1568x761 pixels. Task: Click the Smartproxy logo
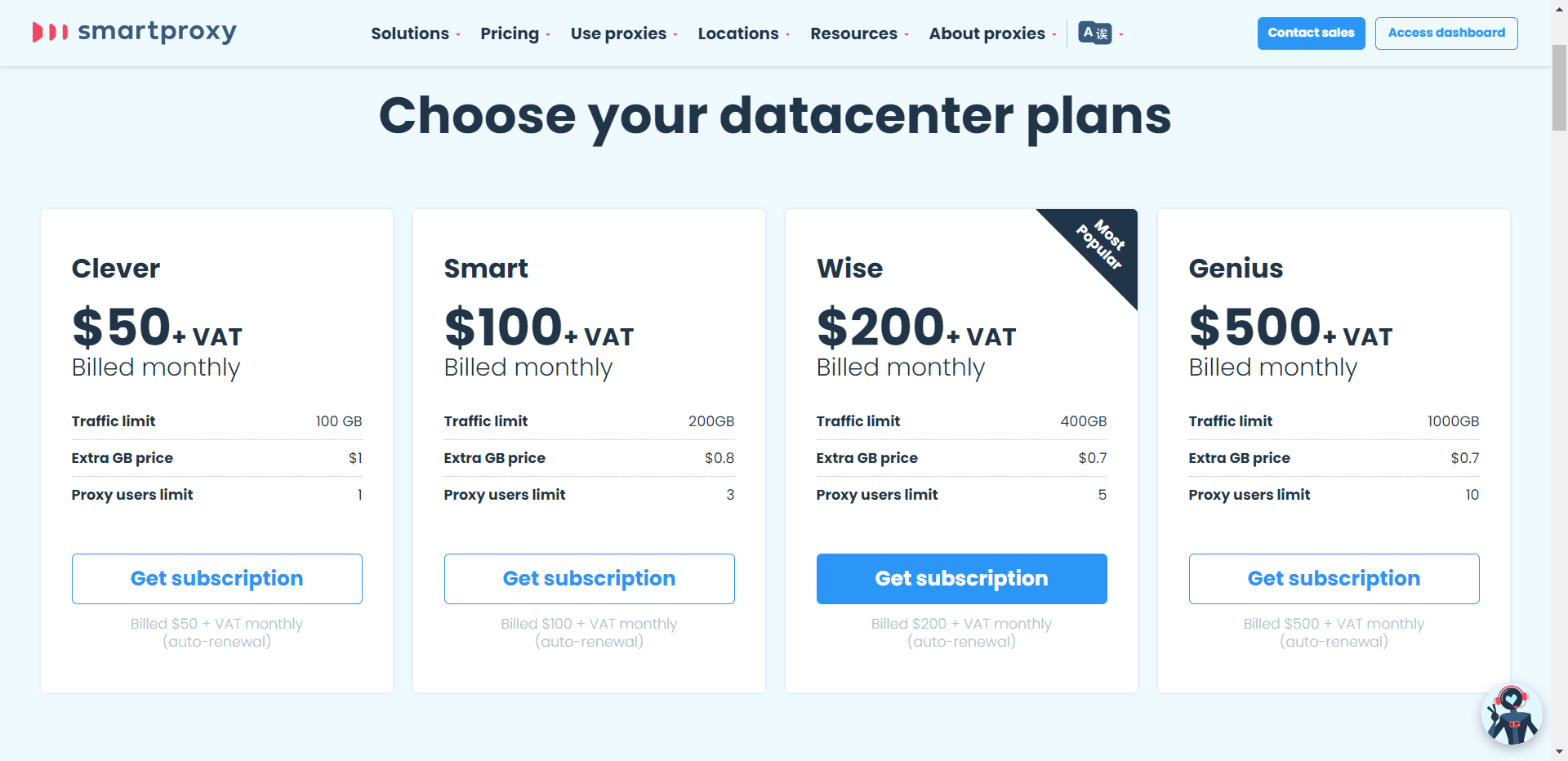pos(135,32)
